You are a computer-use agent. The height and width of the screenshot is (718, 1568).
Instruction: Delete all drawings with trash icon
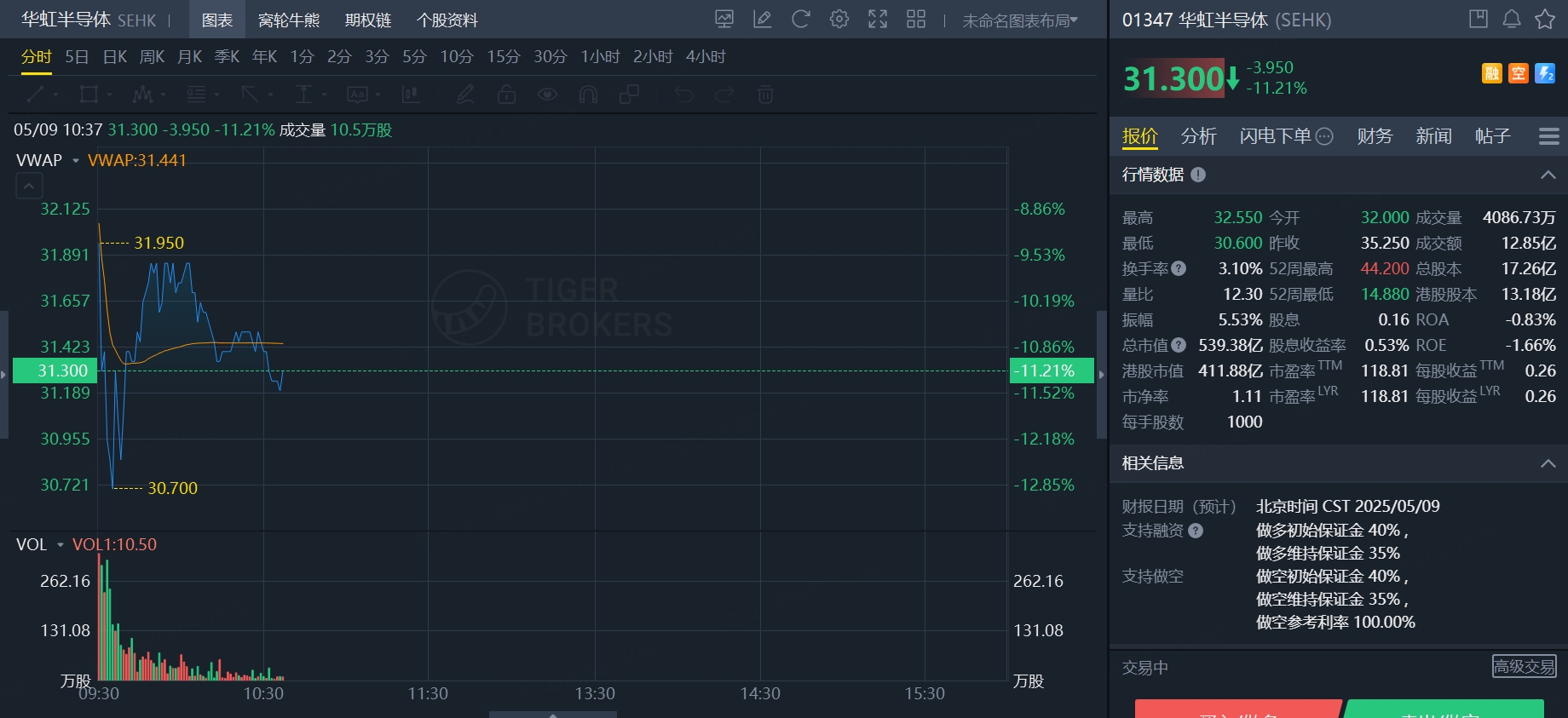[x=765, y=95]
